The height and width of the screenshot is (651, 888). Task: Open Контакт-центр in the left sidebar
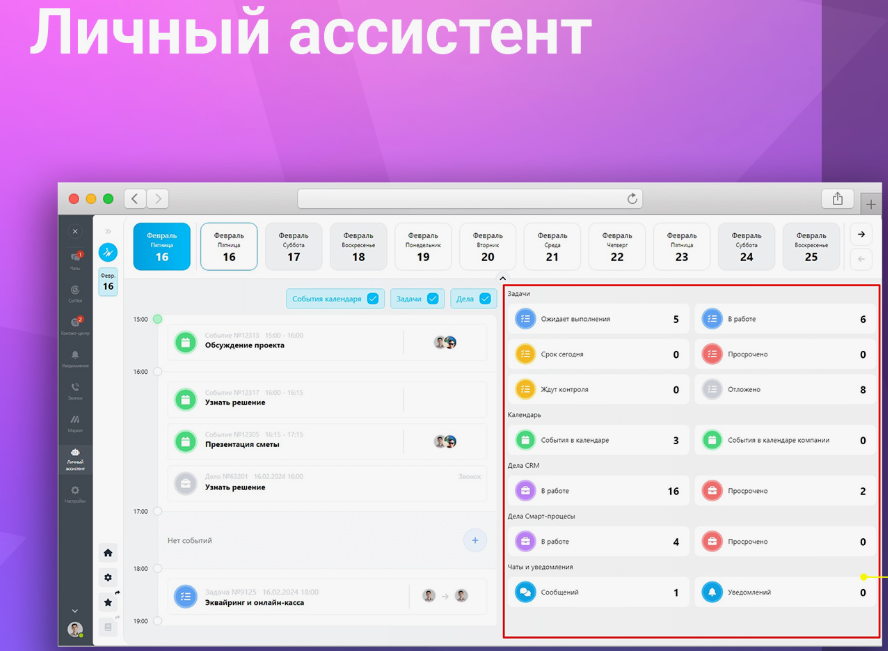pos(75,324)
